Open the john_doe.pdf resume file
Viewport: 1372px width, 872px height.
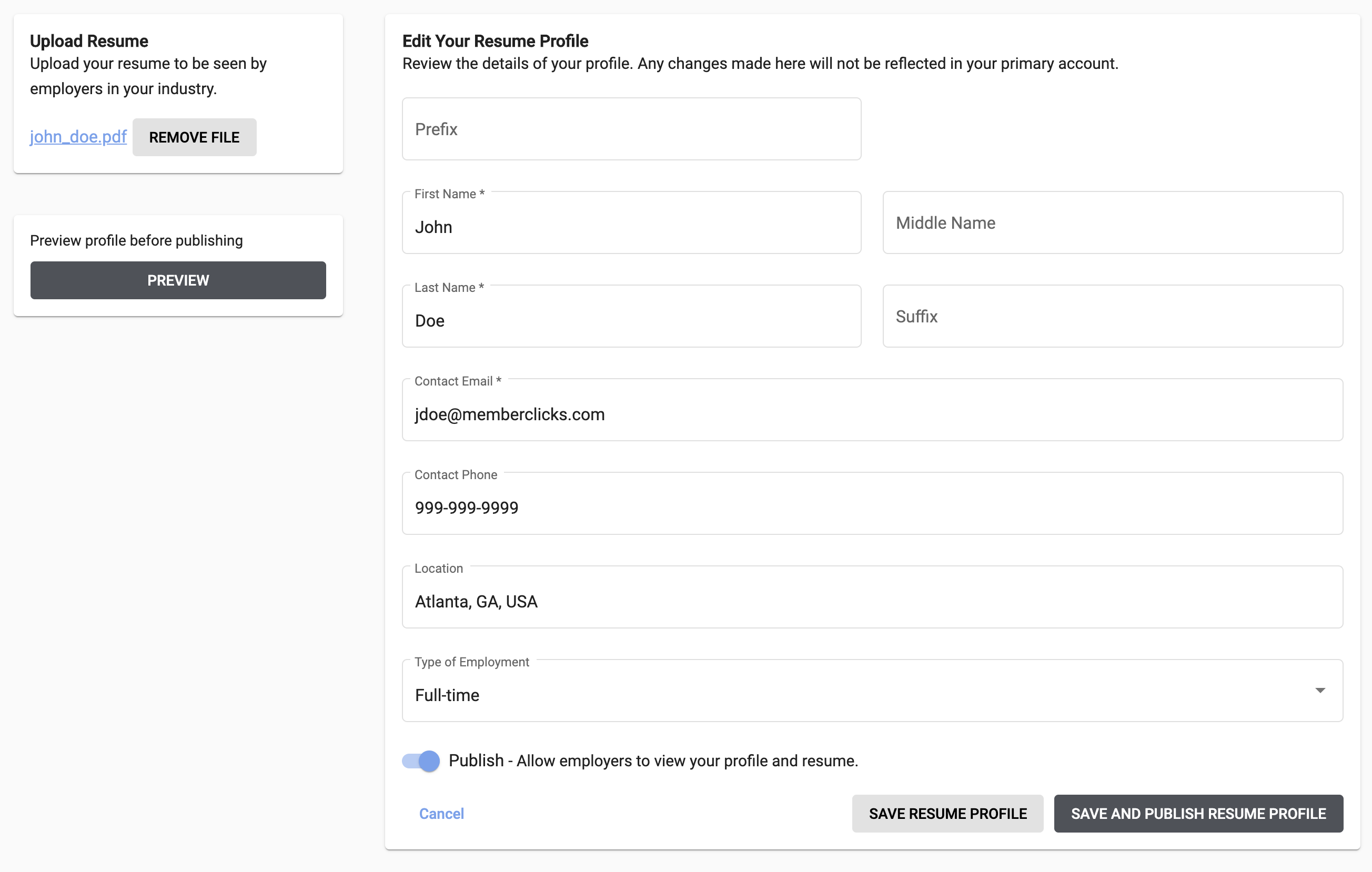77,137
